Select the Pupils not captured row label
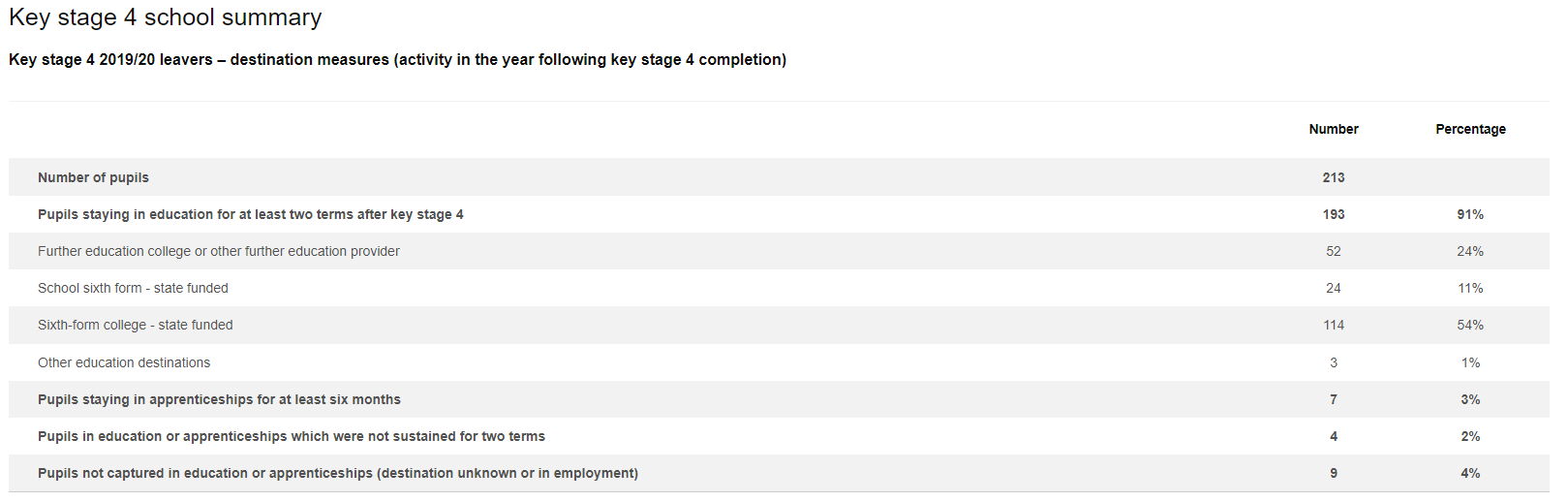The width and height of the screenshot is (1568, 502). click(337, 473)
